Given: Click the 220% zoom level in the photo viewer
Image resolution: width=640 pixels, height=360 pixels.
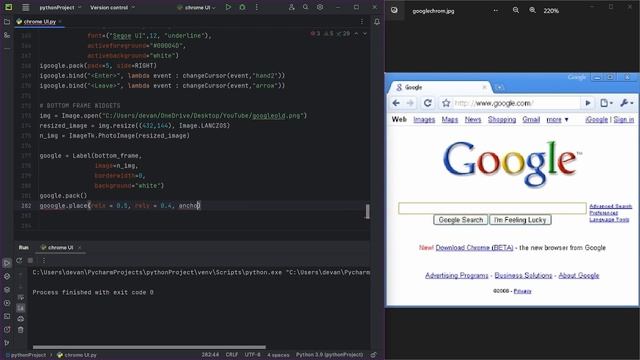Looking at the screenshot, I should [x=551, y=11].
